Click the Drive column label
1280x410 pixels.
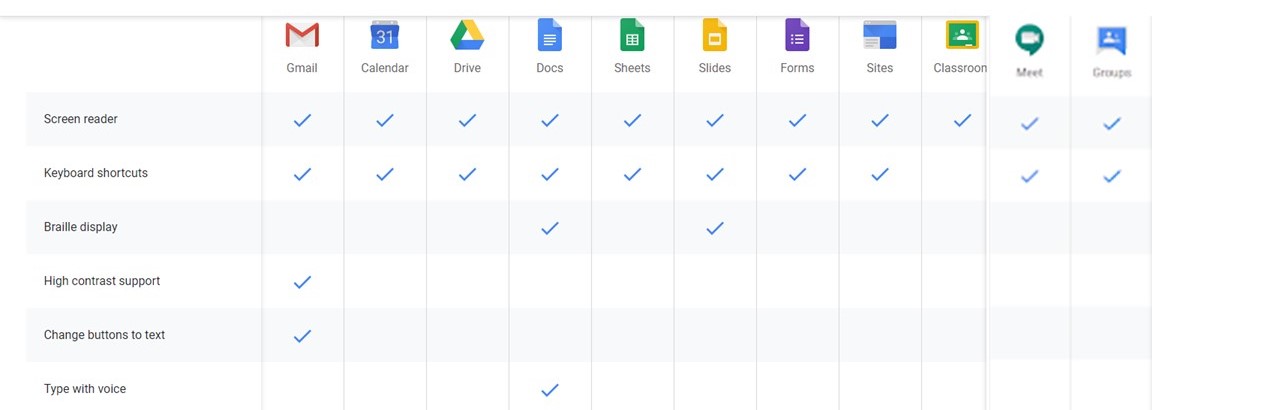(467, 68)
